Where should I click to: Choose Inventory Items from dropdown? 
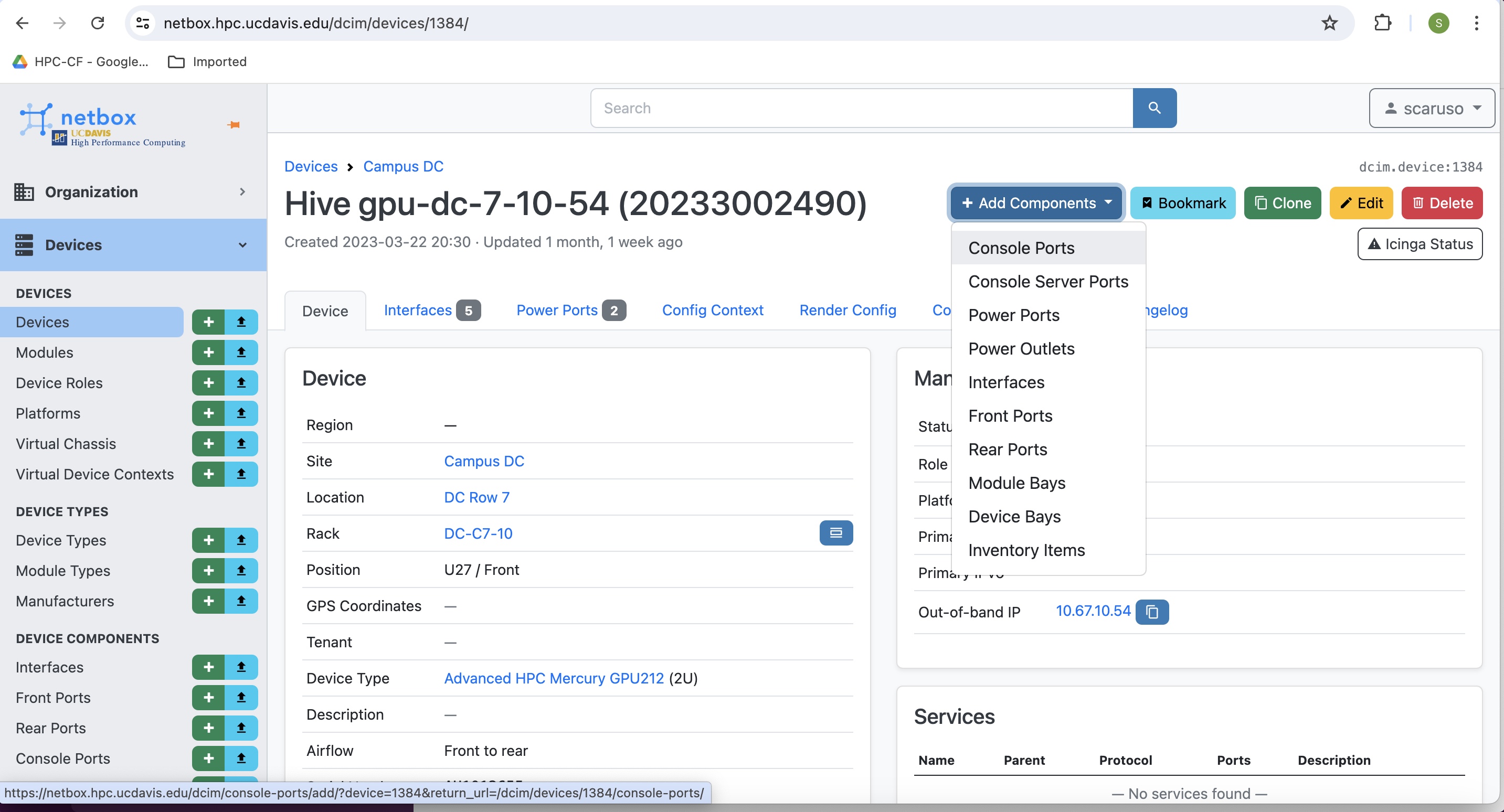coord(1026,550)
